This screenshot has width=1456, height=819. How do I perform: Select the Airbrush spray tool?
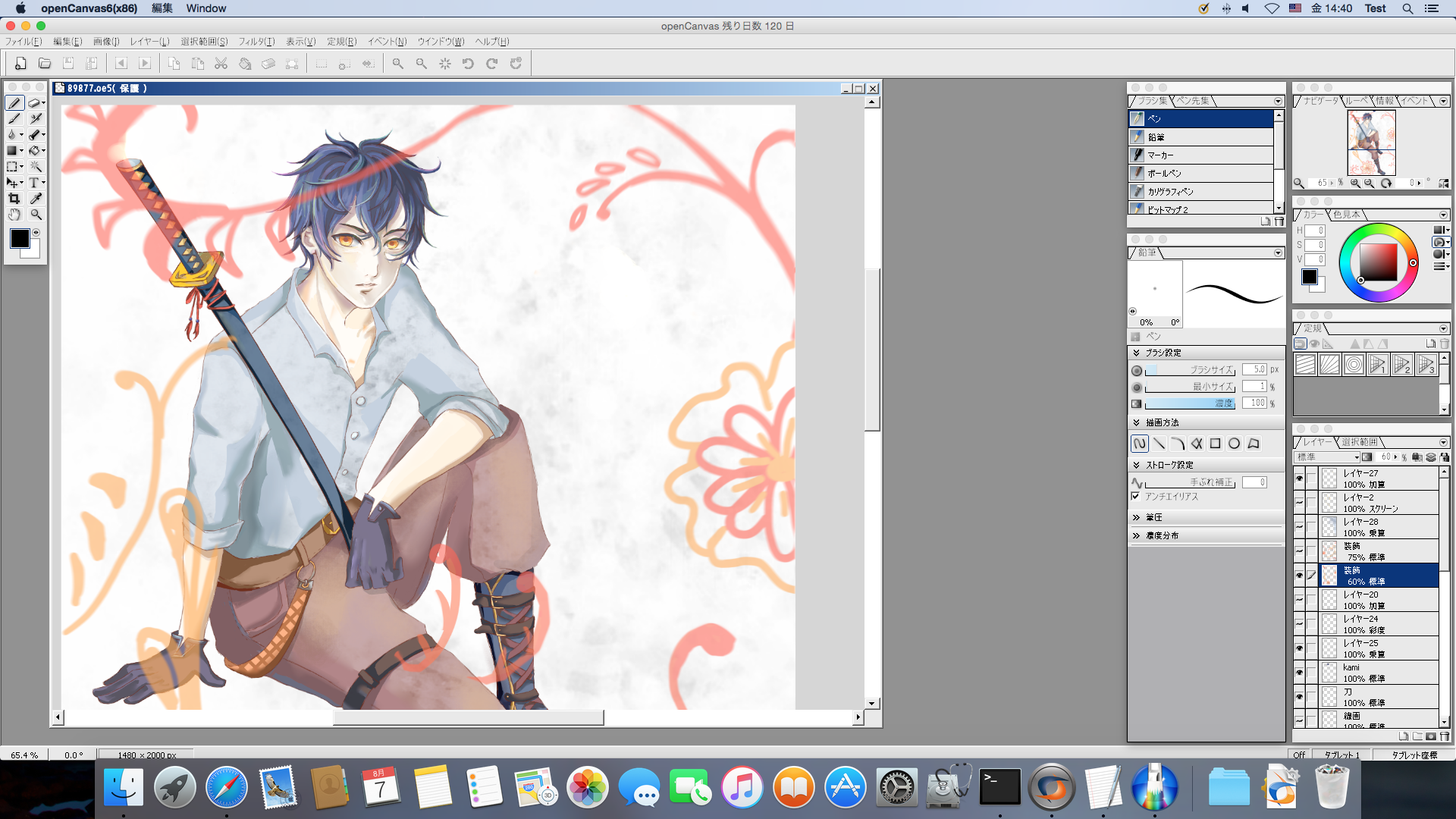tap(36, 119)
